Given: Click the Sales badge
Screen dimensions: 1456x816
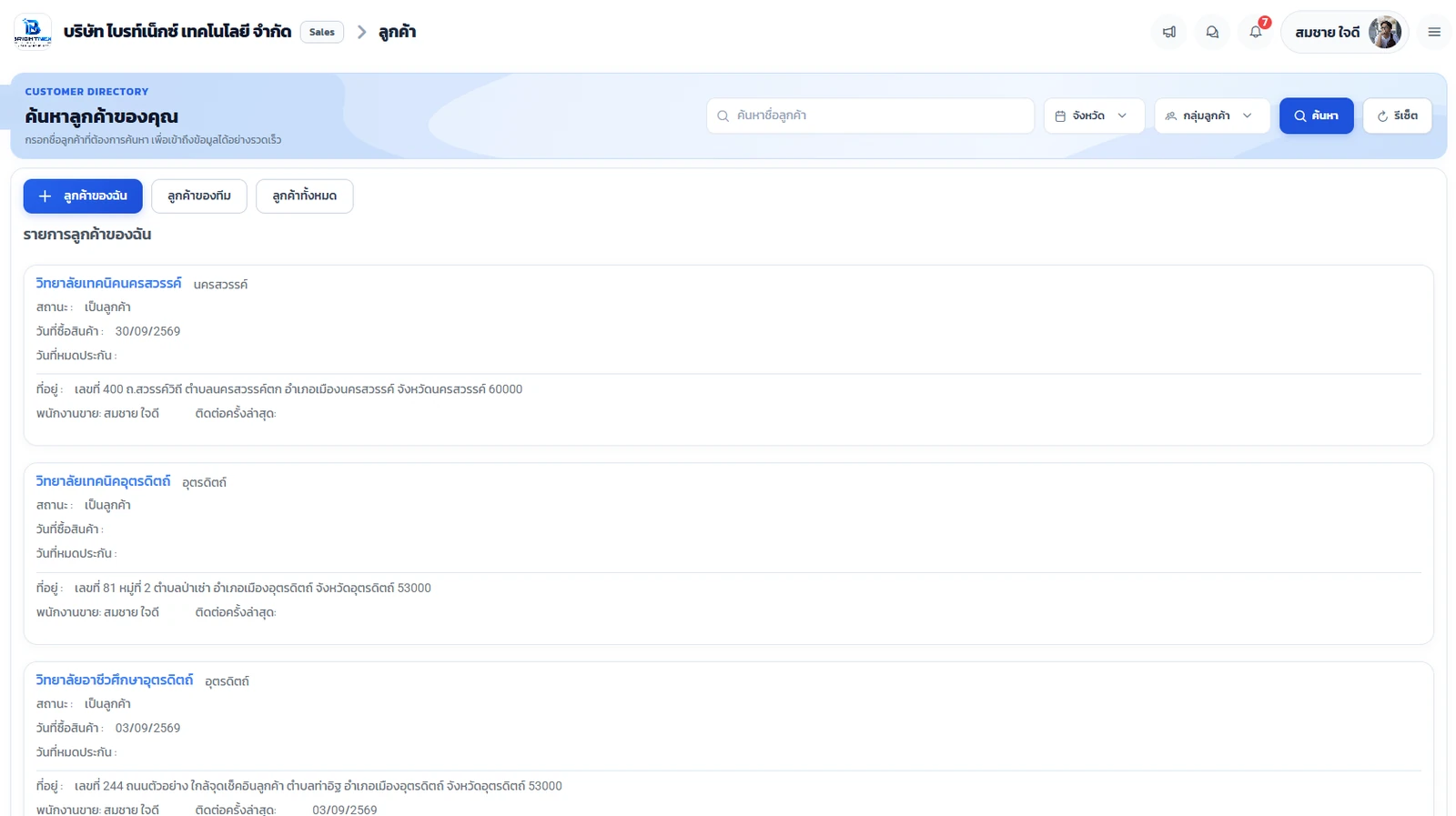Looking at the screenshot, I should pos(322,32).
